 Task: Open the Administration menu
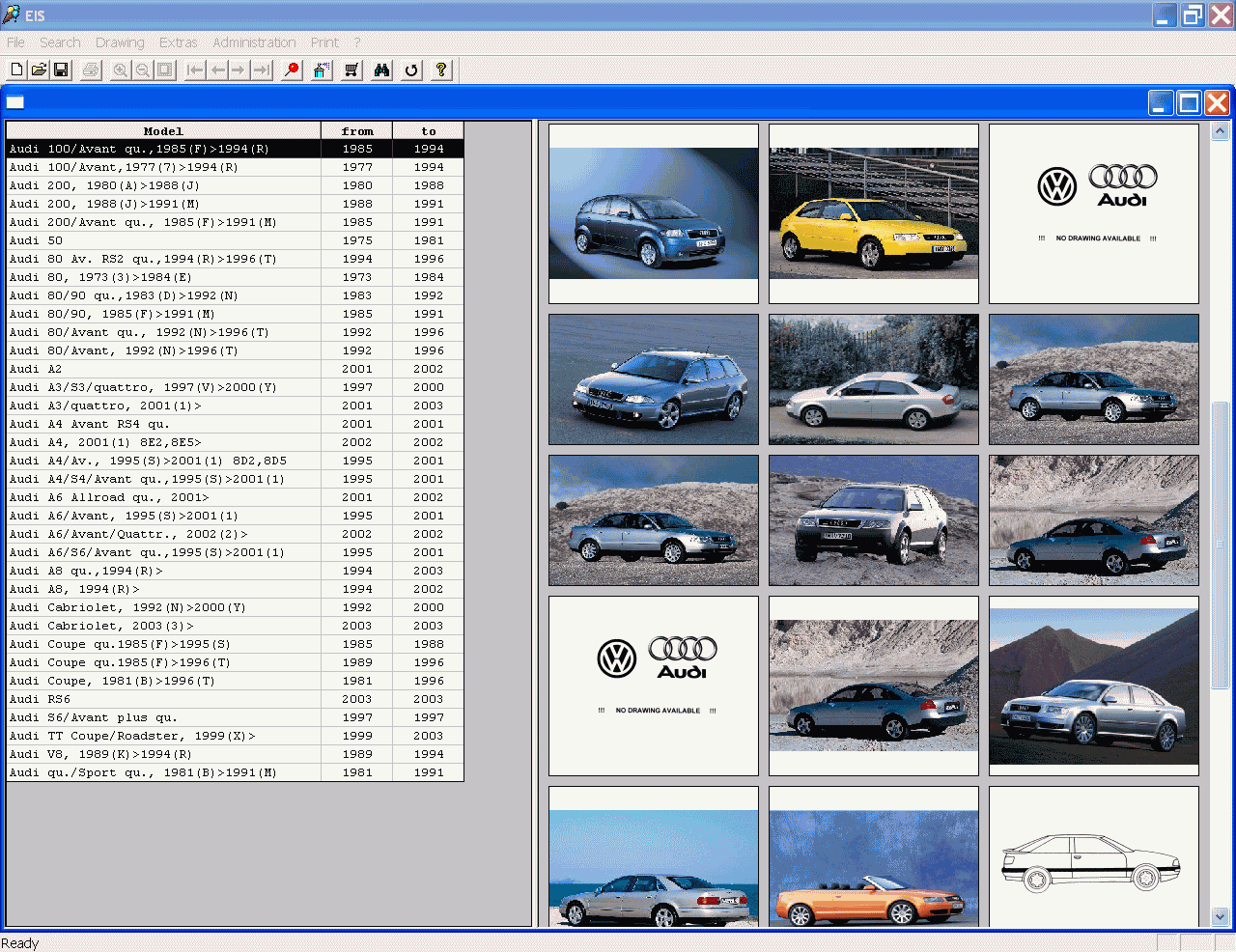tap(254, 42)
